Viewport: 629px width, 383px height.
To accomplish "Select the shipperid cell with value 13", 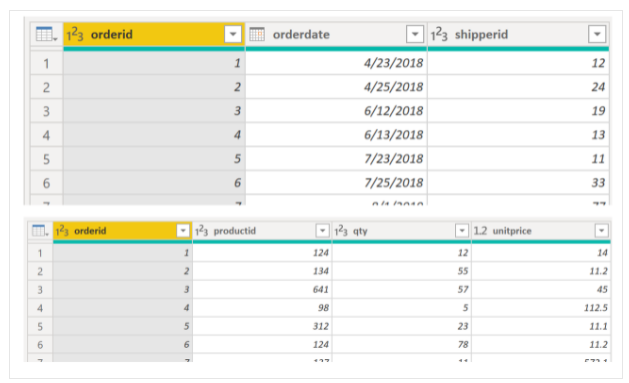I will pyautogui.click(x=518, y=135).
